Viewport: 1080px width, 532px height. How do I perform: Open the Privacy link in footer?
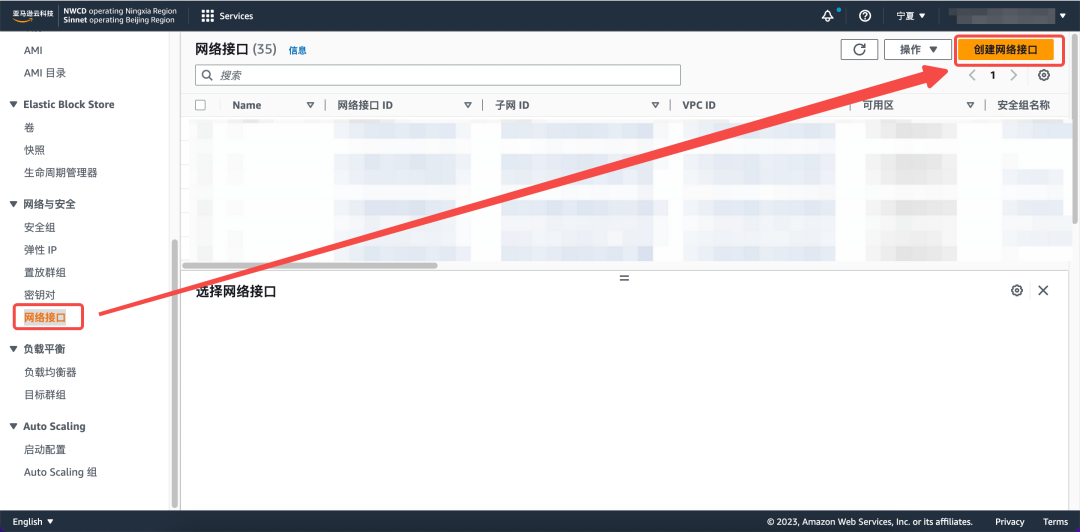[x=1010, y=522]
